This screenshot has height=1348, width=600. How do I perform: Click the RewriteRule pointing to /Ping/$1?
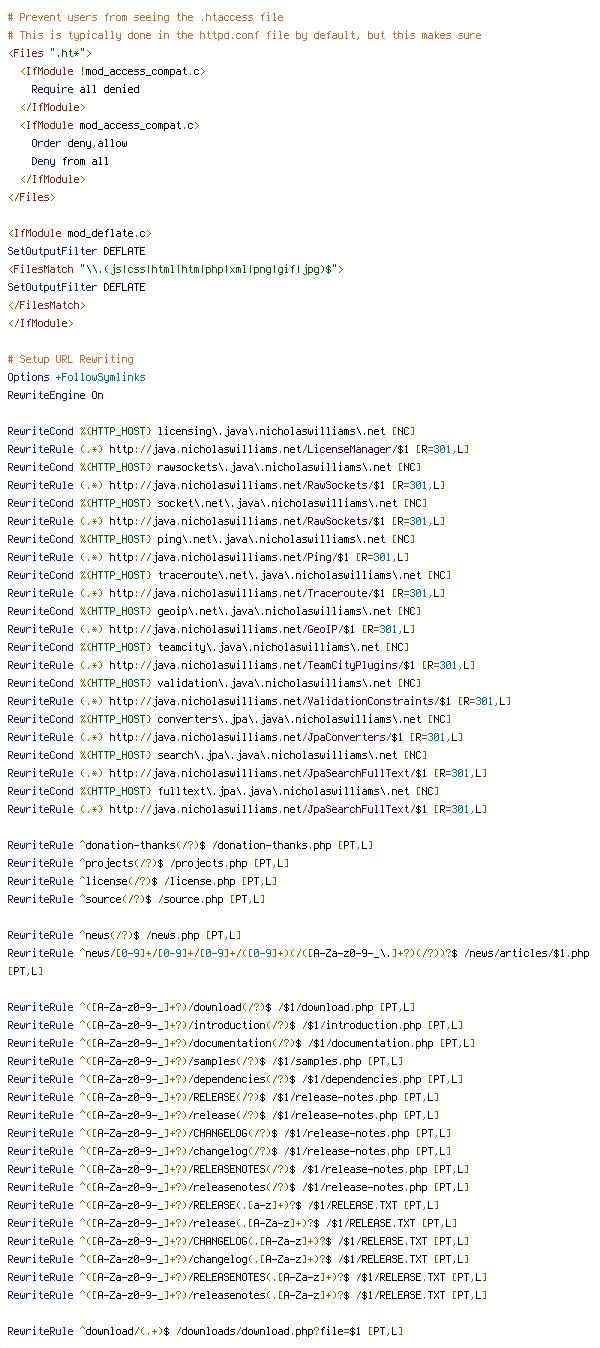point(208,557)
